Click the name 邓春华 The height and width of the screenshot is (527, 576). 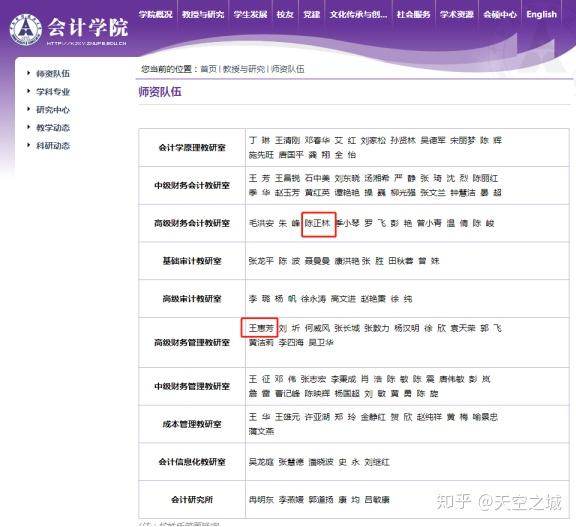pyautogui.click(x=317, y=140)
